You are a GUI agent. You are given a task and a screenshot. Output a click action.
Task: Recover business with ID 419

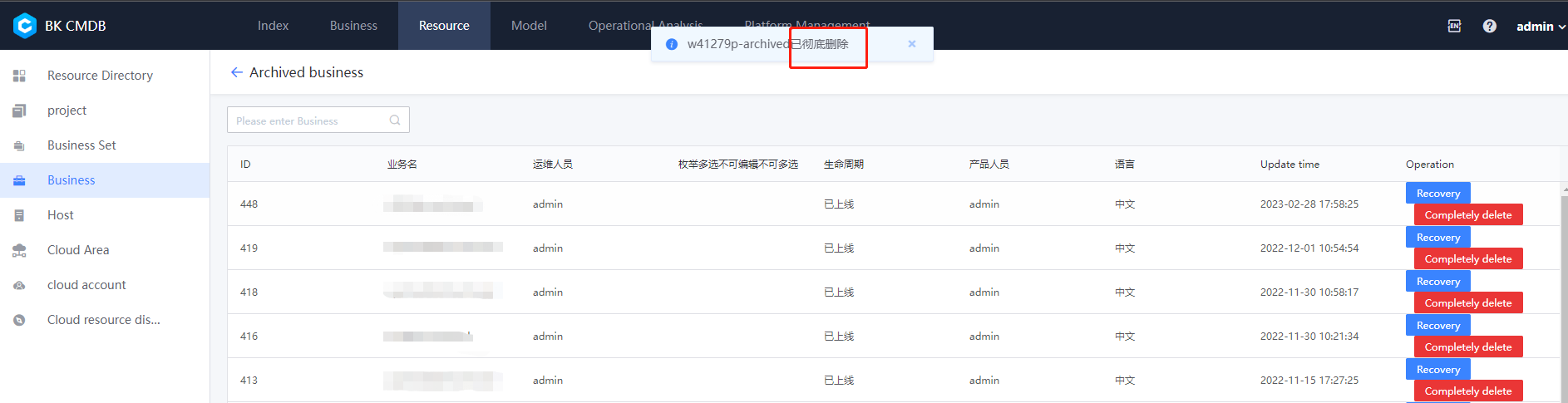tap(1438, 237)
